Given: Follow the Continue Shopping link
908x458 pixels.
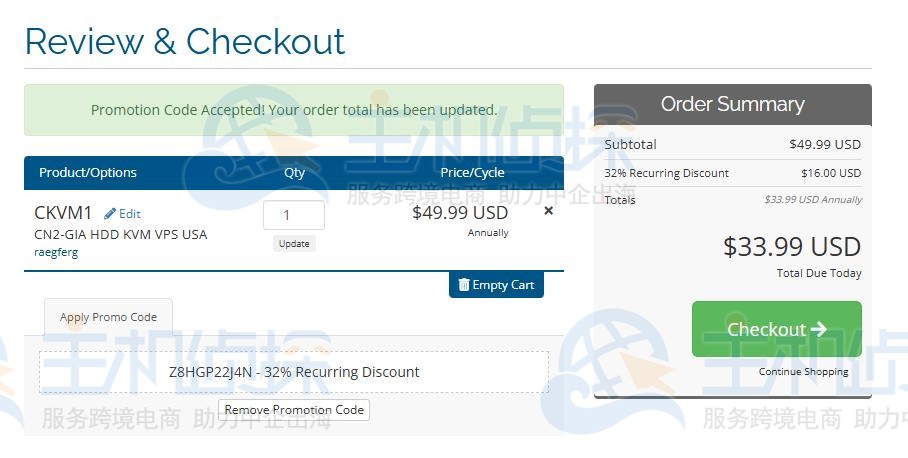Looking at the screenshot, I should pos(803,372).
